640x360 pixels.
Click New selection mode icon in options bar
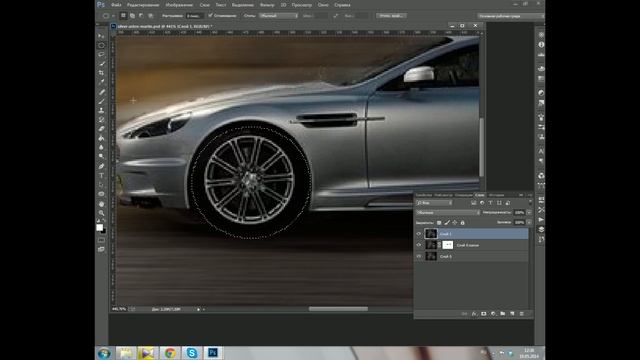click(123, 16)
